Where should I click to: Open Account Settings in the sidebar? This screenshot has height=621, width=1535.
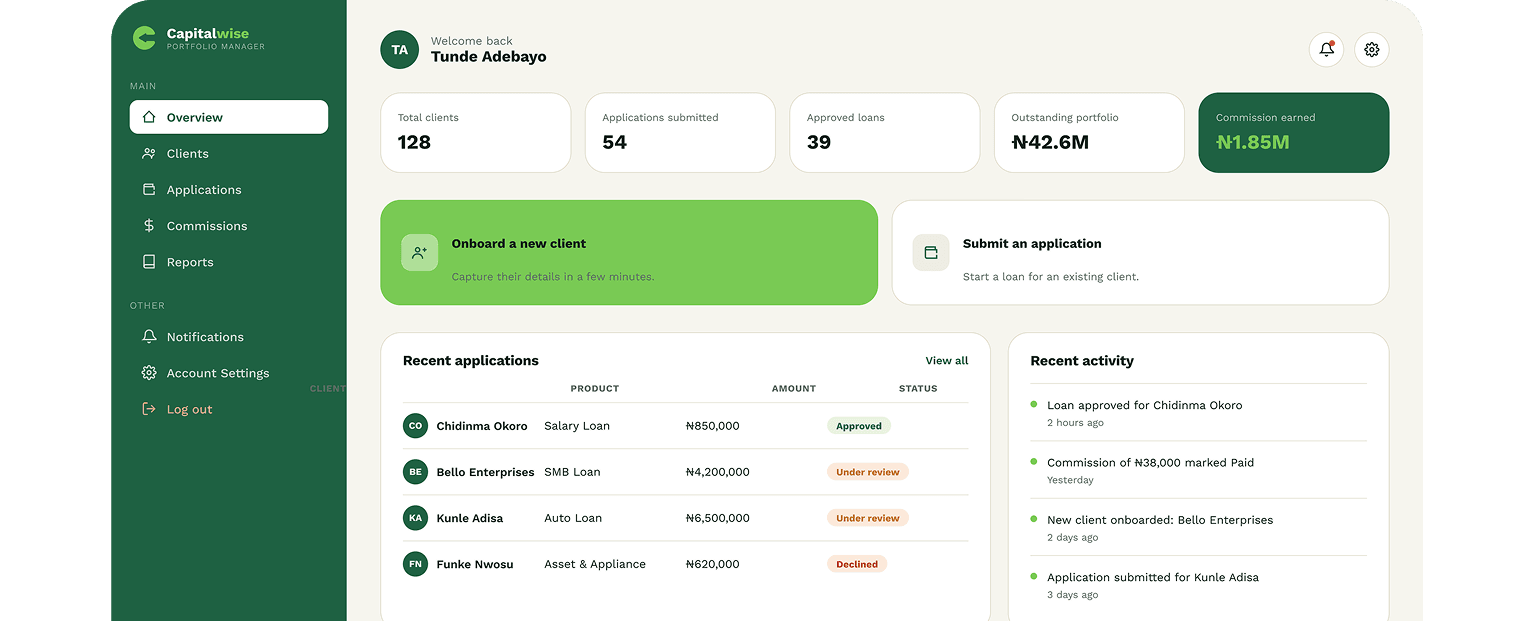pyautogui.click(x=229, y=373)
